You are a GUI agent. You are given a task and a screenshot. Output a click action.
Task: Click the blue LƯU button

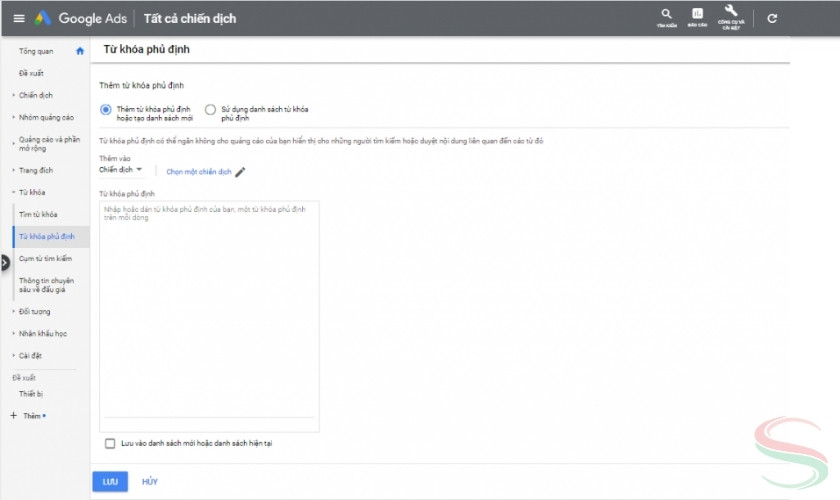pyautogui.click(x=110, y=482)
